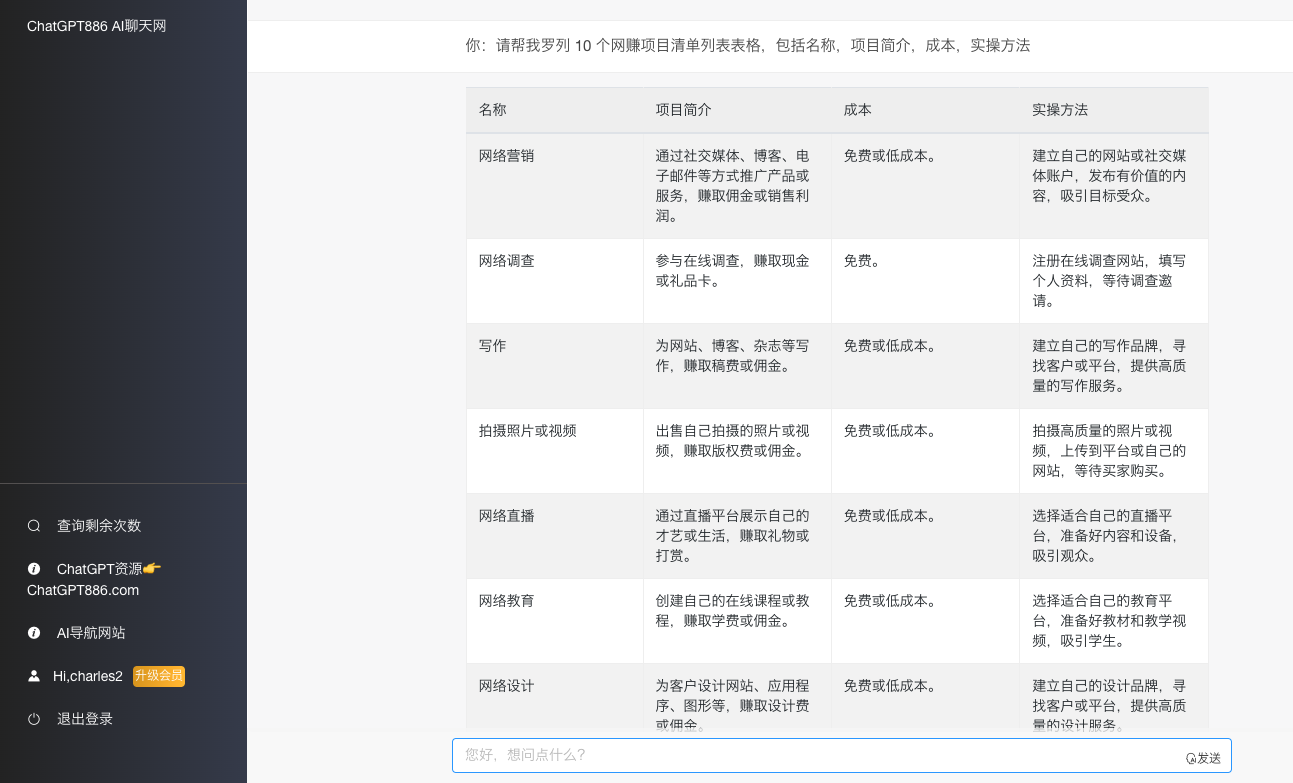Image resolution: width=1293 pixels, height=783 pixels.
Task: Click the info icon beside AI导航网站
Action: [x=33, y=632]
